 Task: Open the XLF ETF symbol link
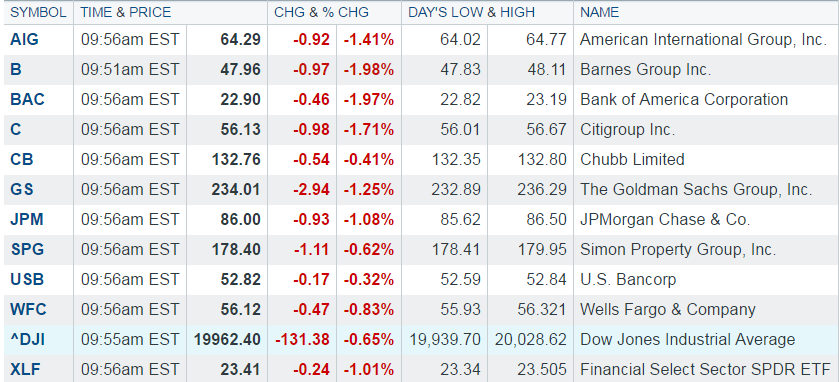click(25, 369)
